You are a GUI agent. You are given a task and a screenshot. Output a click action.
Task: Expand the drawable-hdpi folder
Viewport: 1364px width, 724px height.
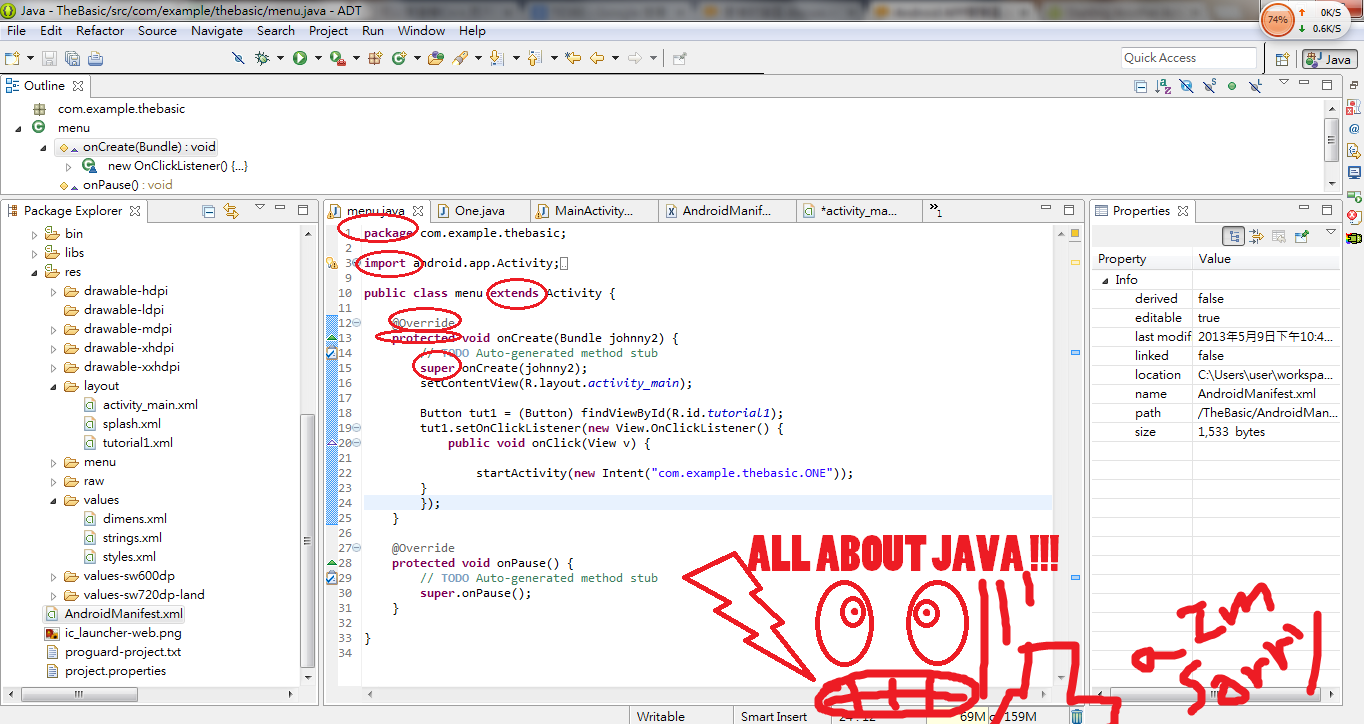(x=54, y=291)
